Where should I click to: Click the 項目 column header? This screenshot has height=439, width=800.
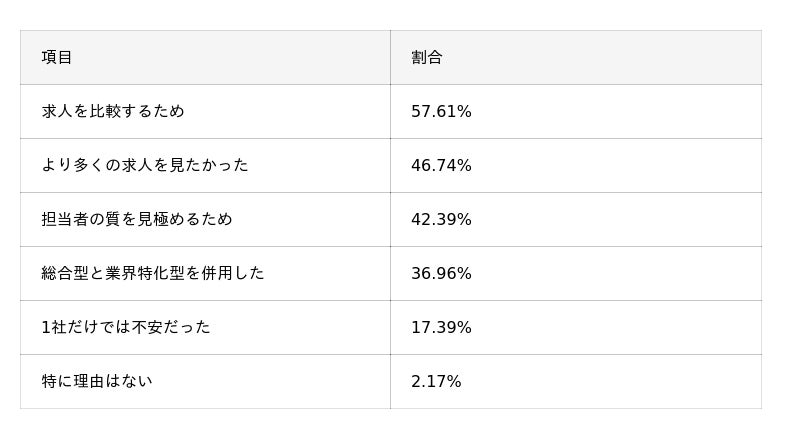pyautogui.click(x=57, y=58)
